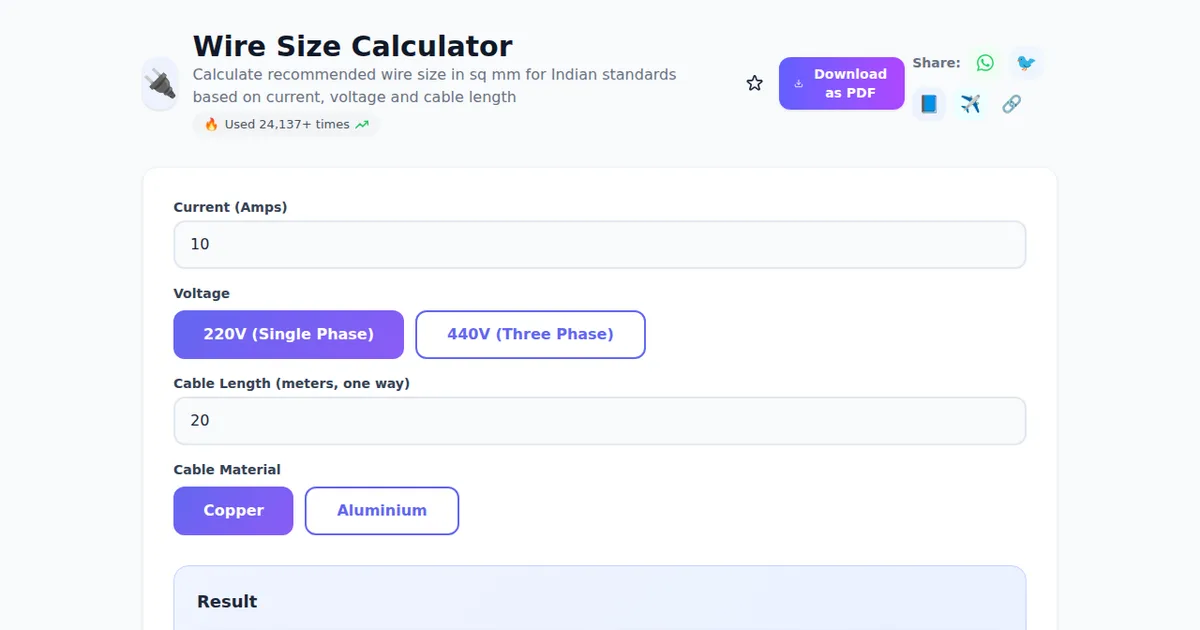Copy the calculator link using the chain icon
This screenshot has height=630, width=1200.
tap(1010, 103)
